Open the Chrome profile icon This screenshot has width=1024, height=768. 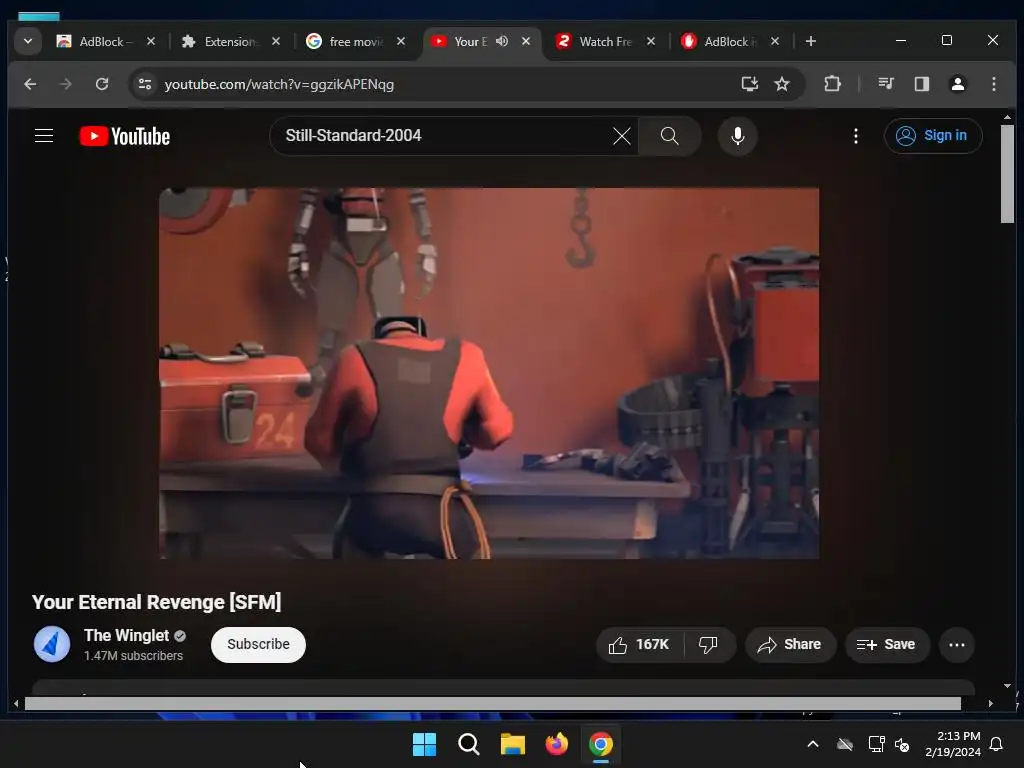point(957,84)
